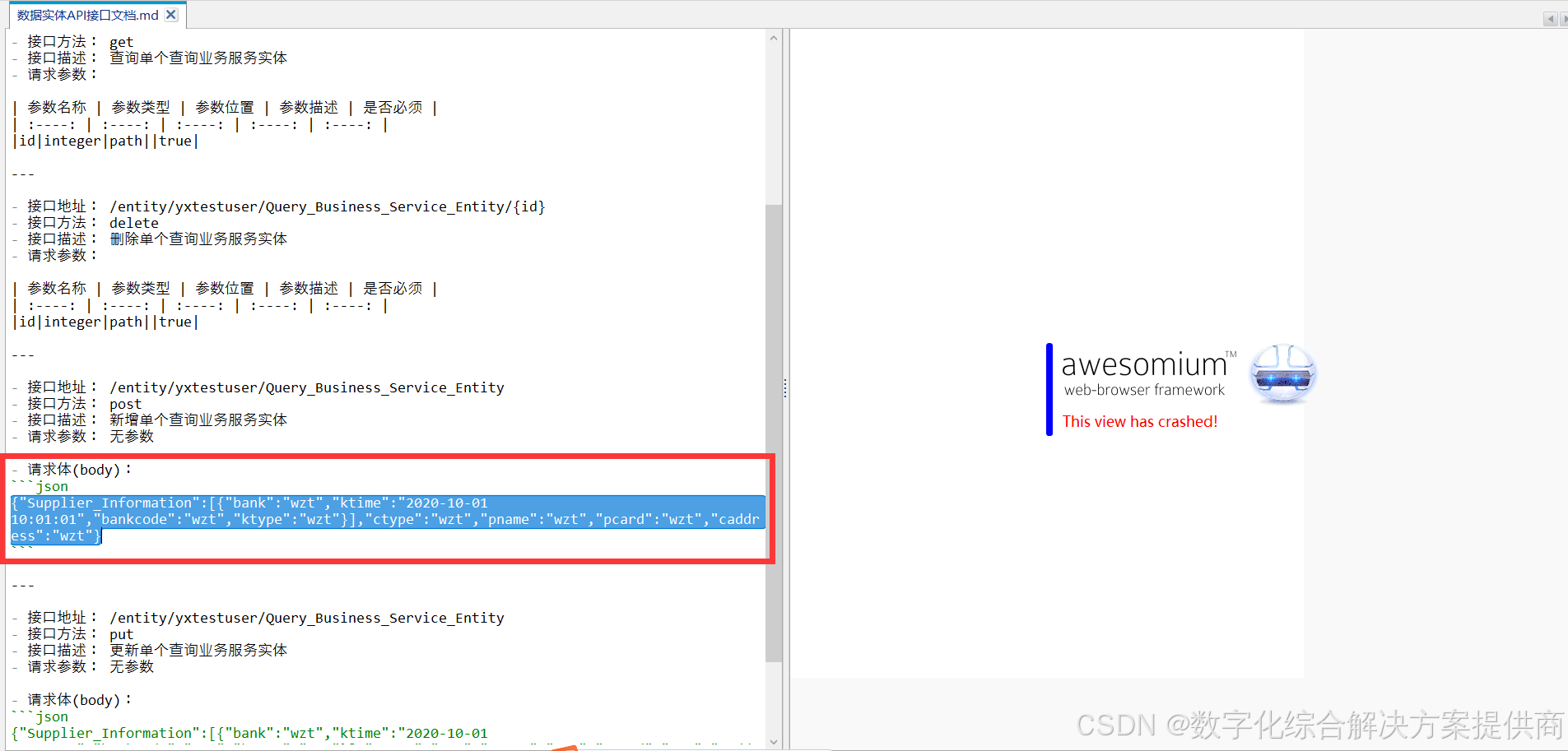Click the editor scrollbar up arrow

coord(774,38)
